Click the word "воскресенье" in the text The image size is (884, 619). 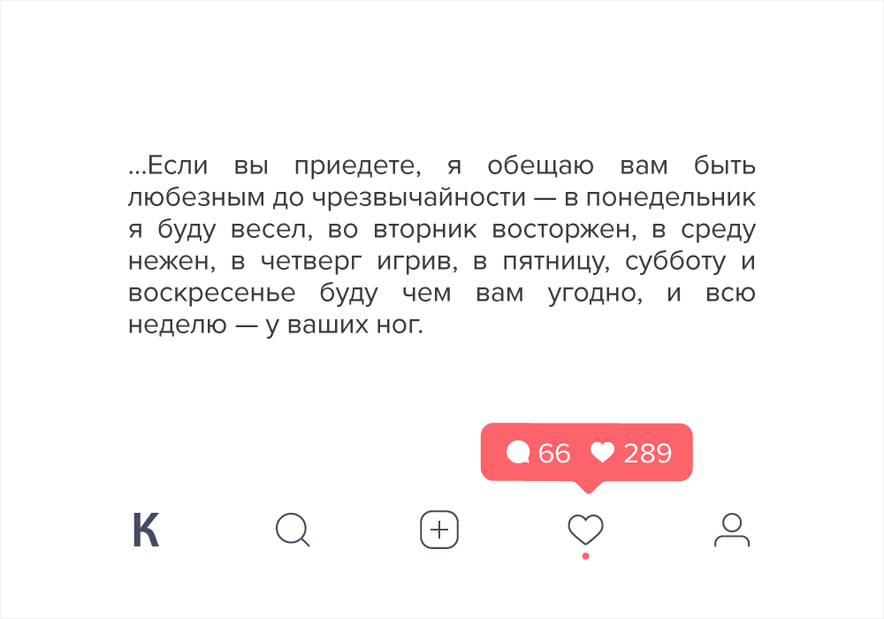tap(212, 294)
